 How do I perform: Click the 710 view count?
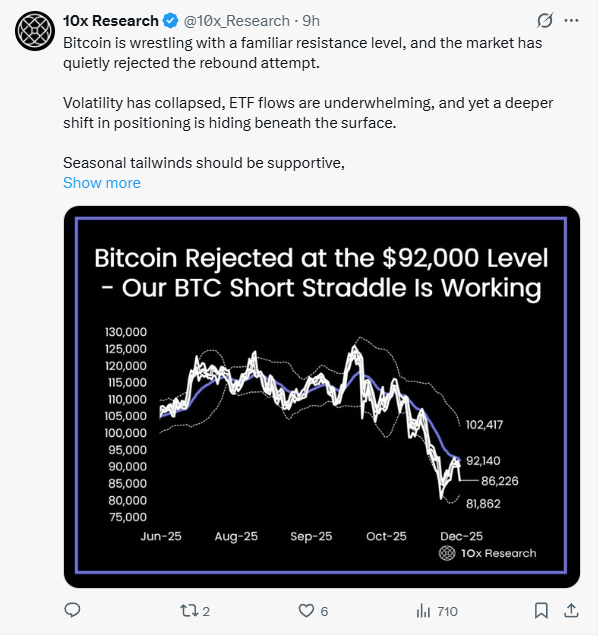(x=447, y=611)
